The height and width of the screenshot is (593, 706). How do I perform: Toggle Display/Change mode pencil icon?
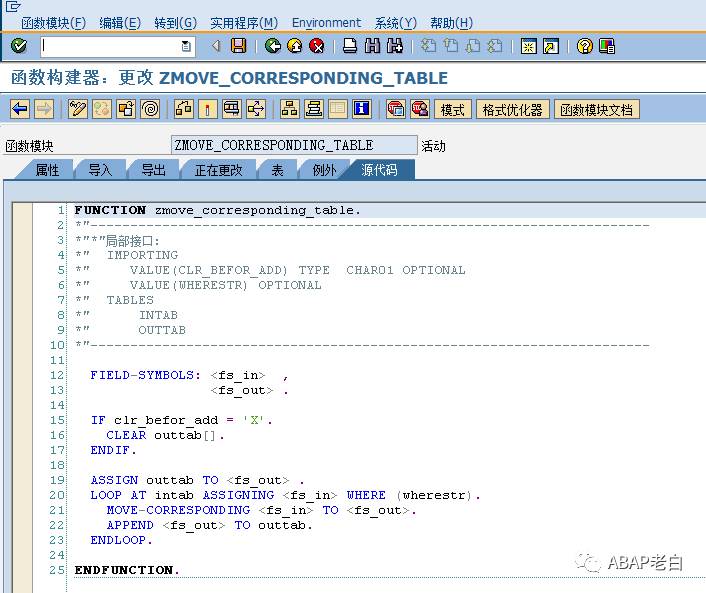tap(77, 109)
